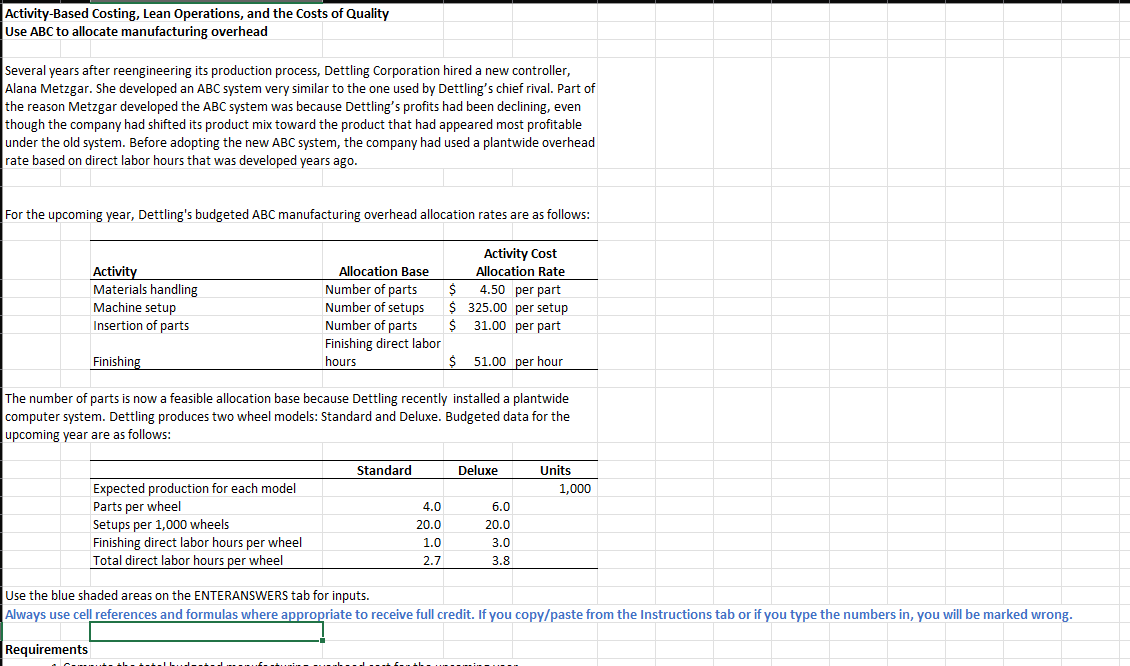The image size is (1130, 666).
Task: Select the 'Requirements' heading cell
Action: [46, 650]
